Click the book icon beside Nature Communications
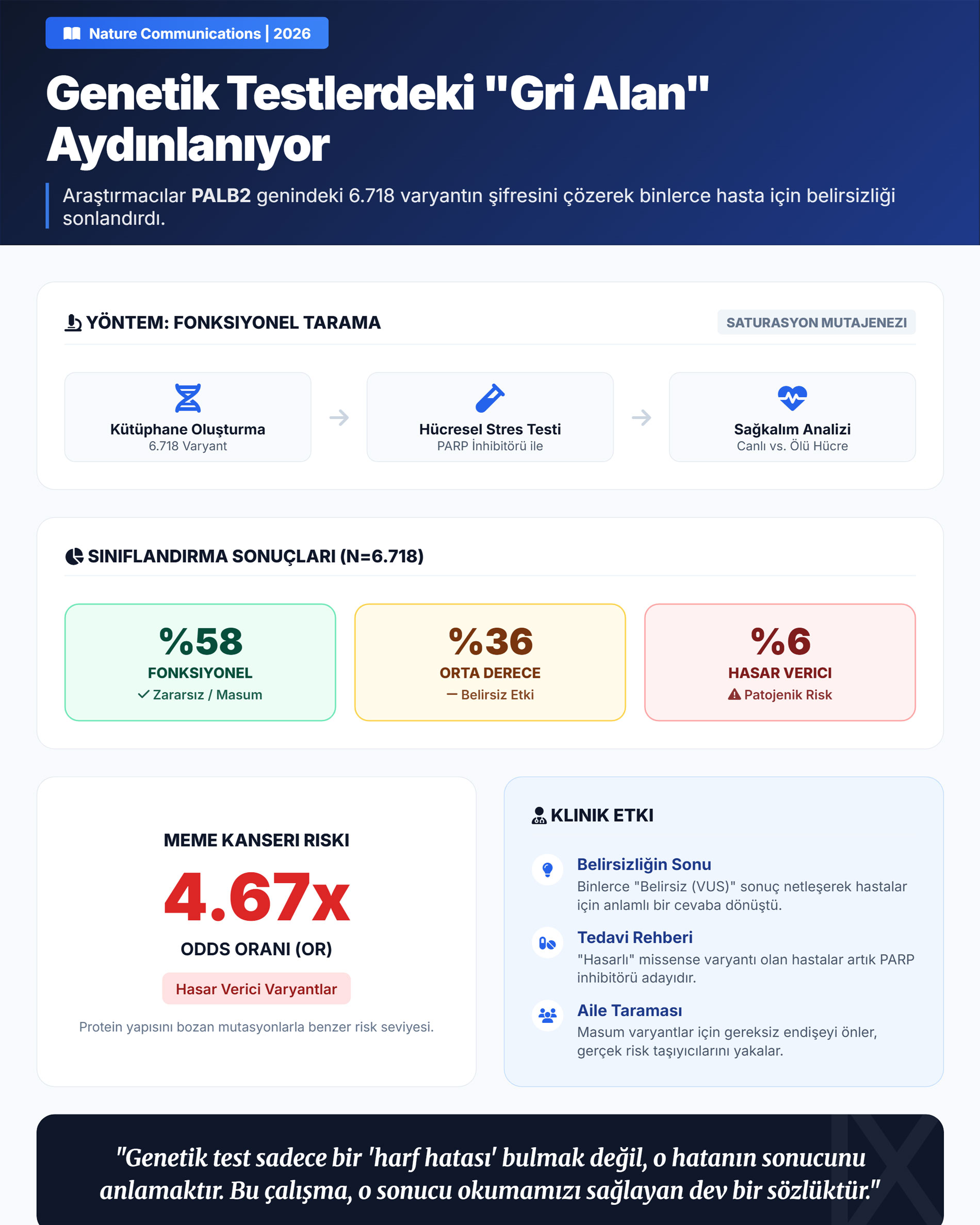The height and width of the screenshot is (1225, 980). coord(72,34)
